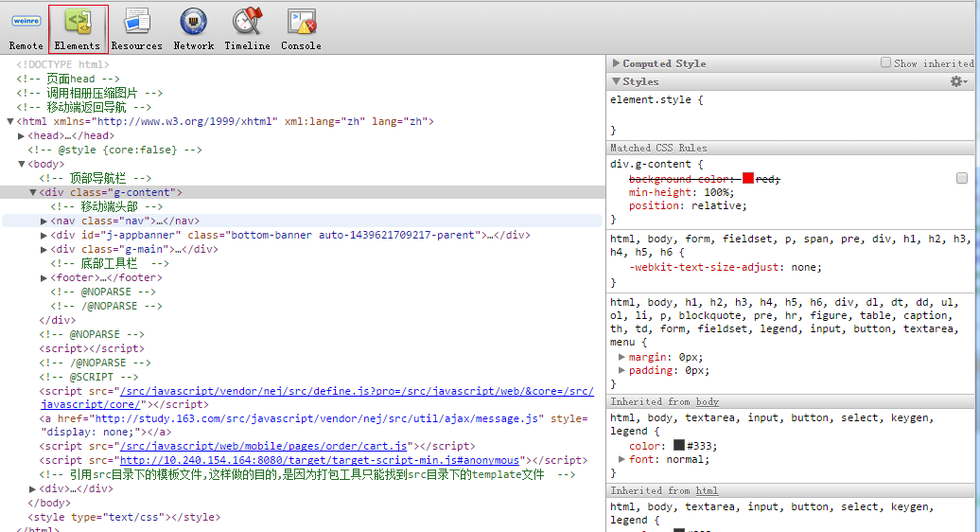
Task: Open the Remote panel
Action: (x=26, y=29)
